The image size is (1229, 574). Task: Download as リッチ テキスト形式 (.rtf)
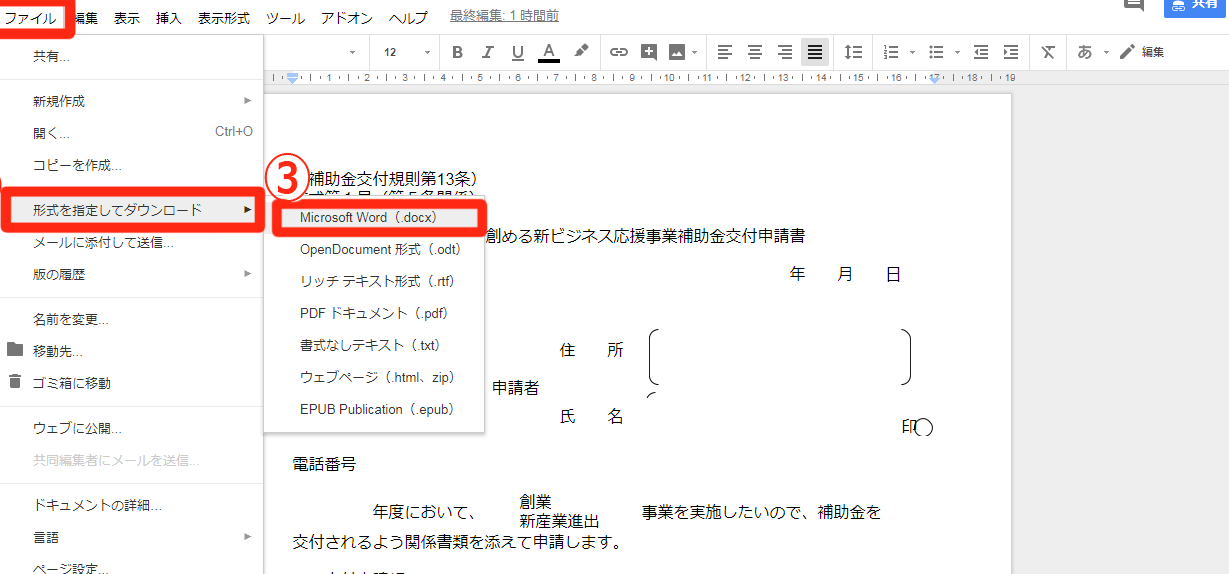[374, 281]
